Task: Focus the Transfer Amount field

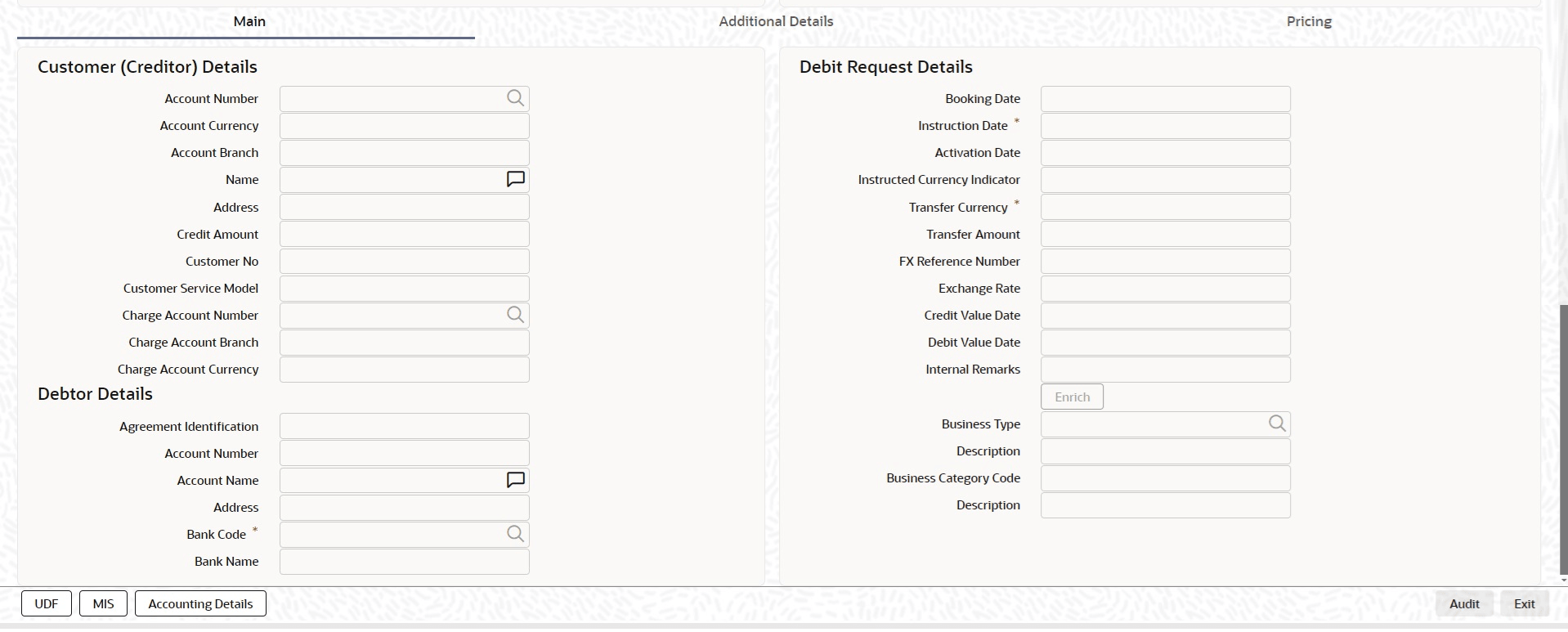Action: (x=1166, y=234)
